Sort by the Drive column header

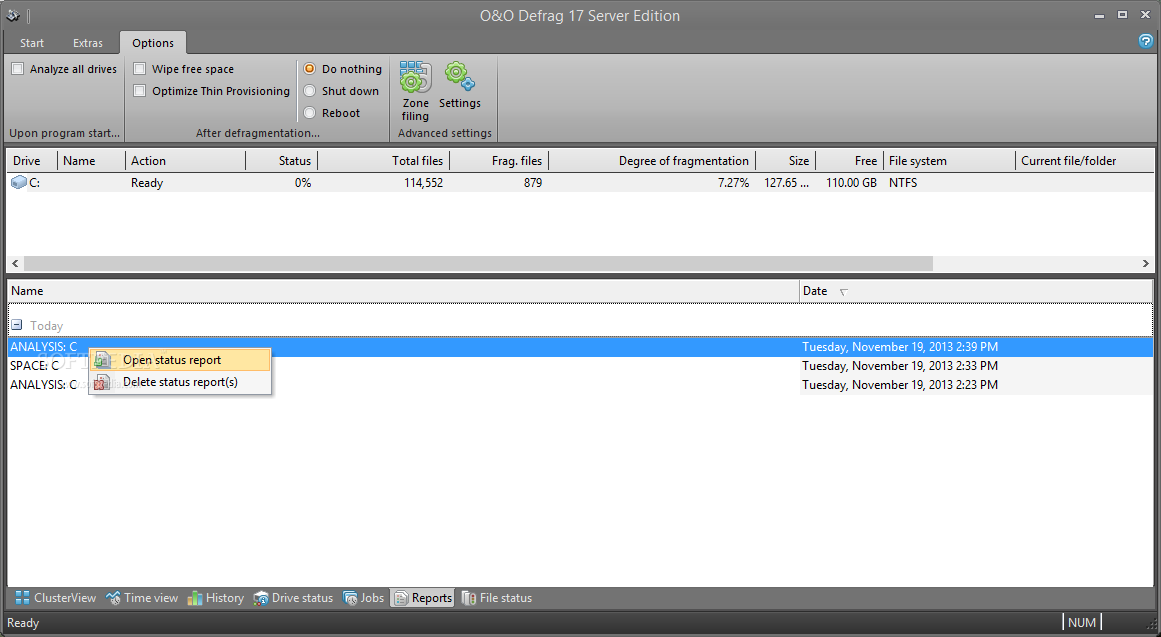(32, 161)
